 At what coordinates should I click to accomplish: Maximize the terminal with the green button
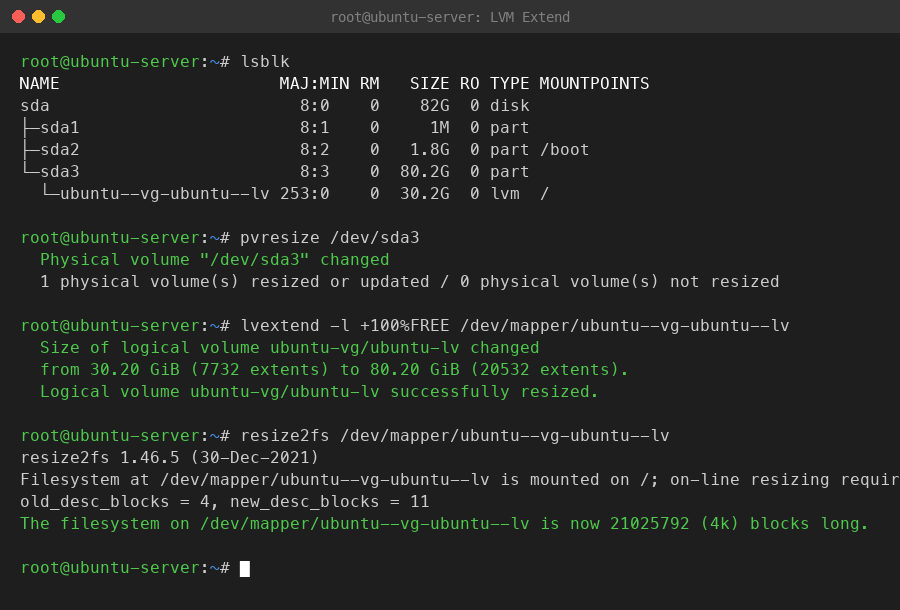(x=58, y=17)
